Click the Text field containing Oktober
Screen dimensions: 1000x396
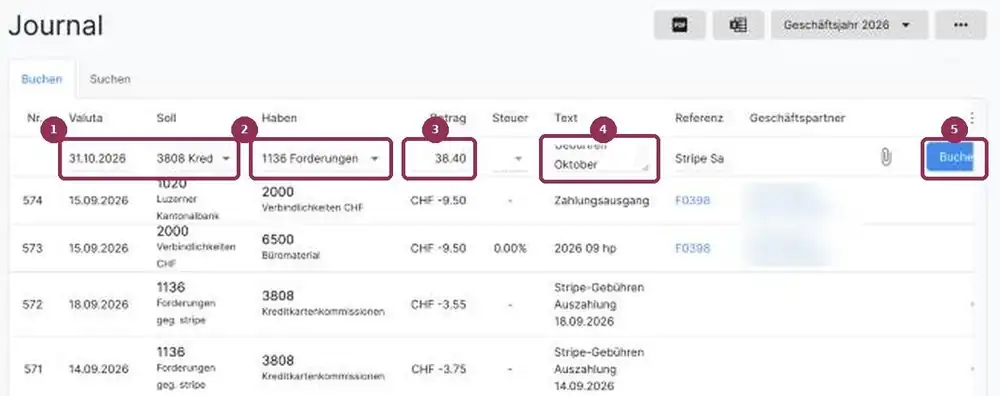tap(600, 158)
